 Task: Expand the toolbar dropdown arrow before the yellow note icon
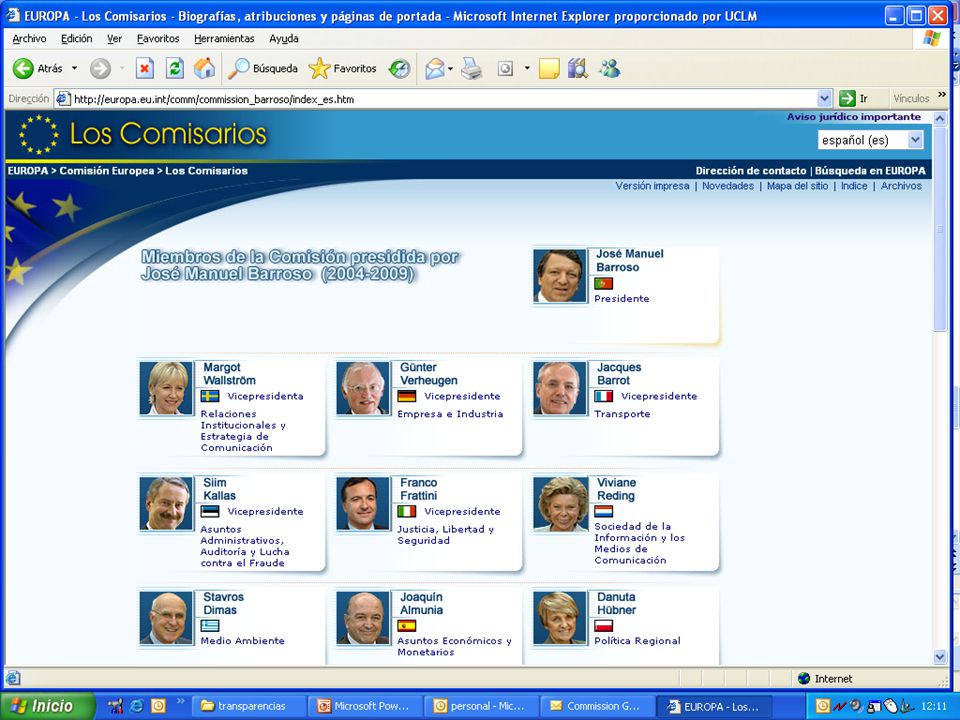(527, 69)
